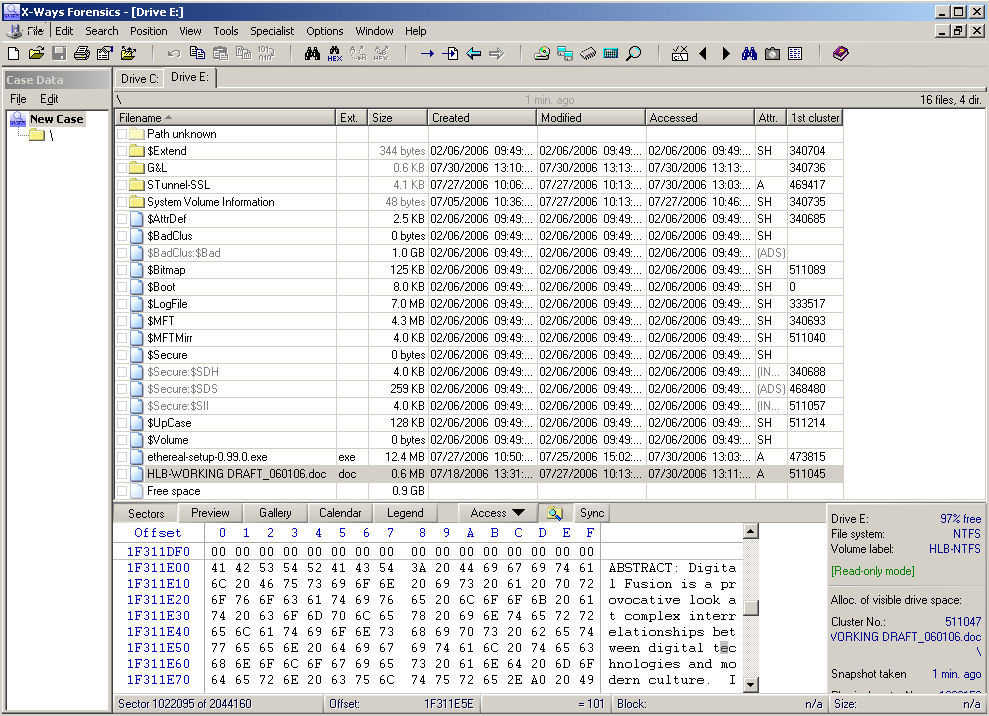The image size is (989, 716).
Task: Open the Access dropdown menu
Action: pos(497,513)
